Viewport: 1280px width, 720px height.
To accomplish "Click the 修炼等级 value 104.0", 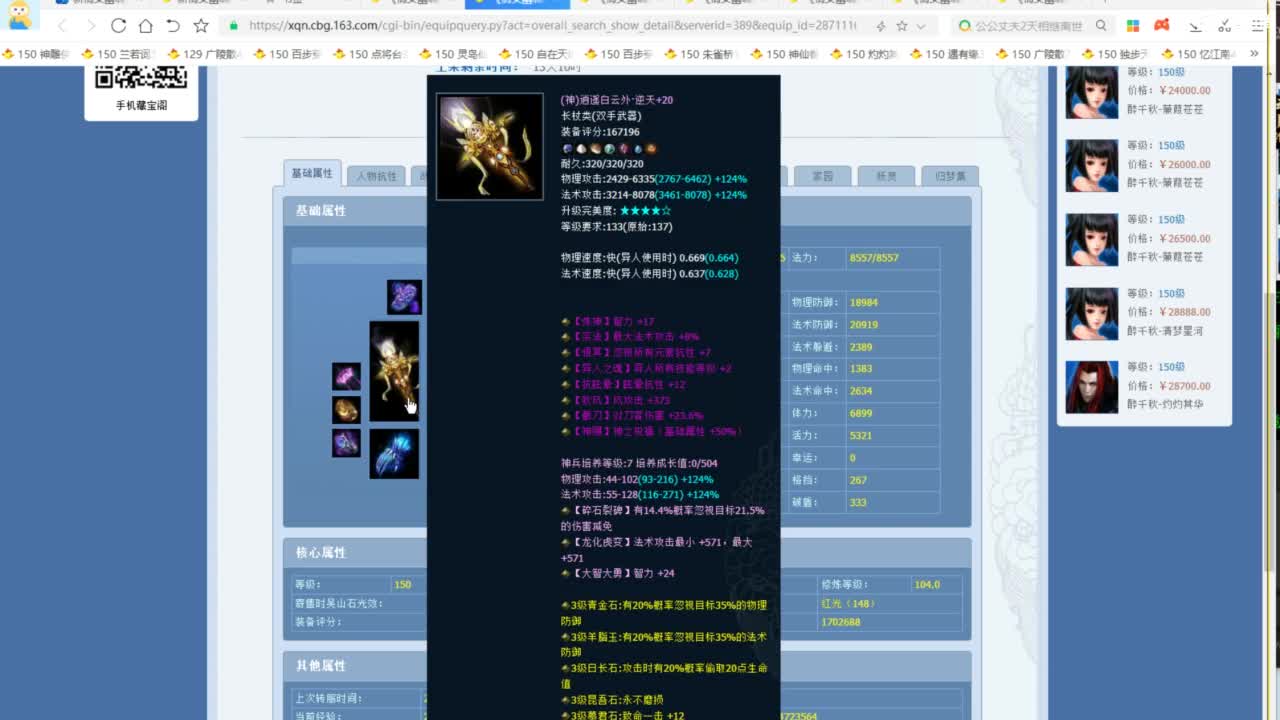I will point(928,584).
